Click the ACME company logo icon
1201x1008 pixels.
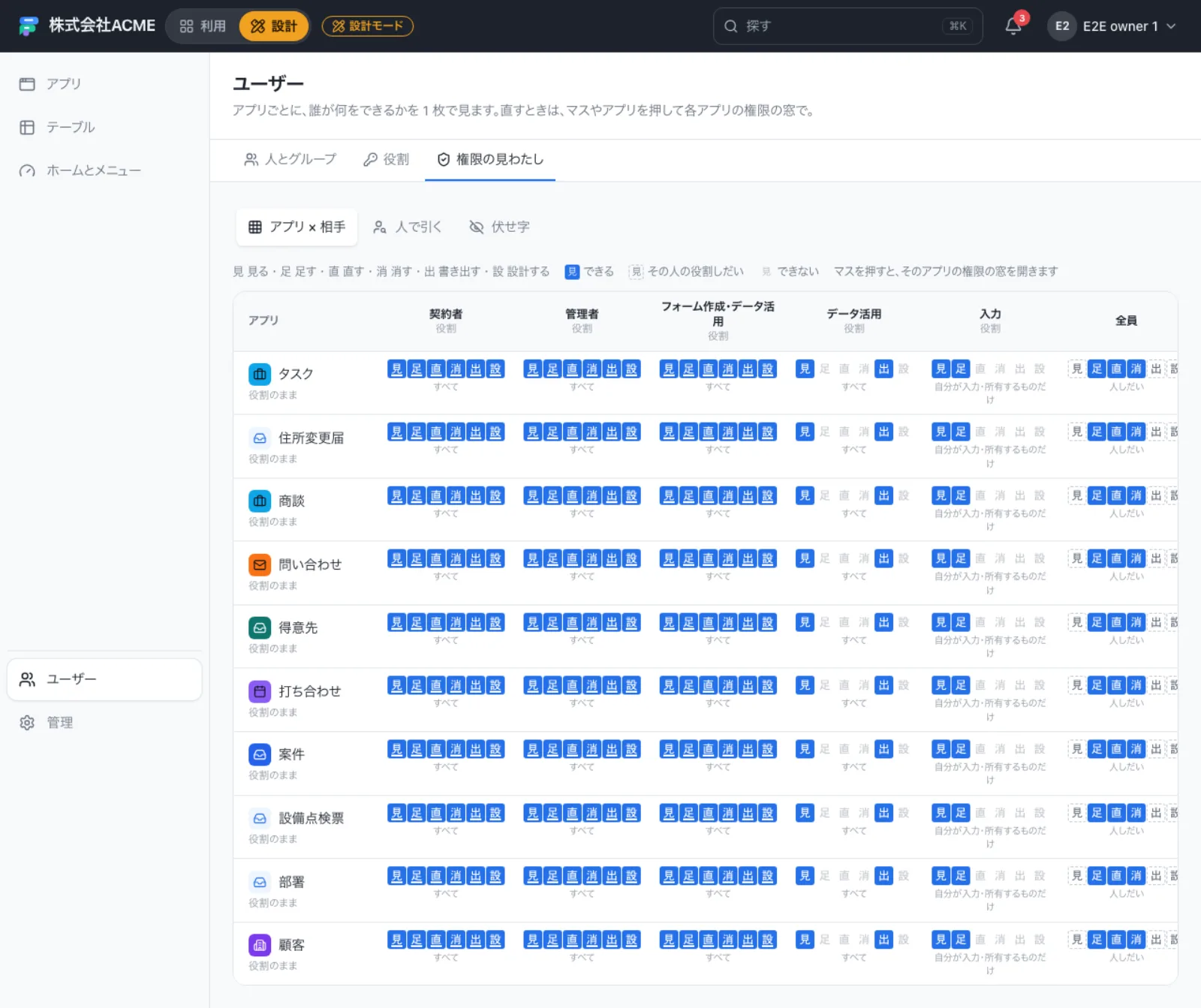tap(29, 26)
